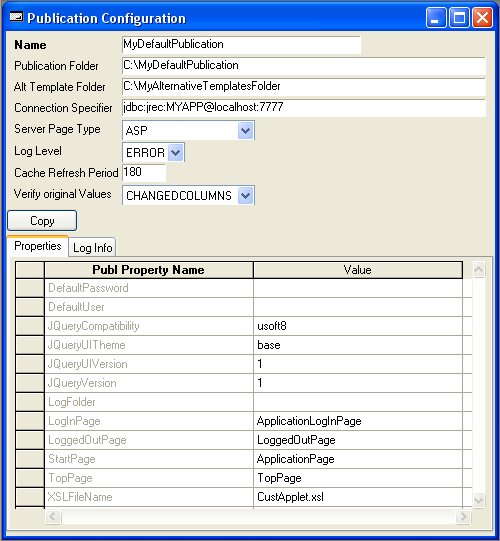The image size is (500, 541).
Task: Click the vertical scrollbar down arrow
Action: [x=478, y=500]
